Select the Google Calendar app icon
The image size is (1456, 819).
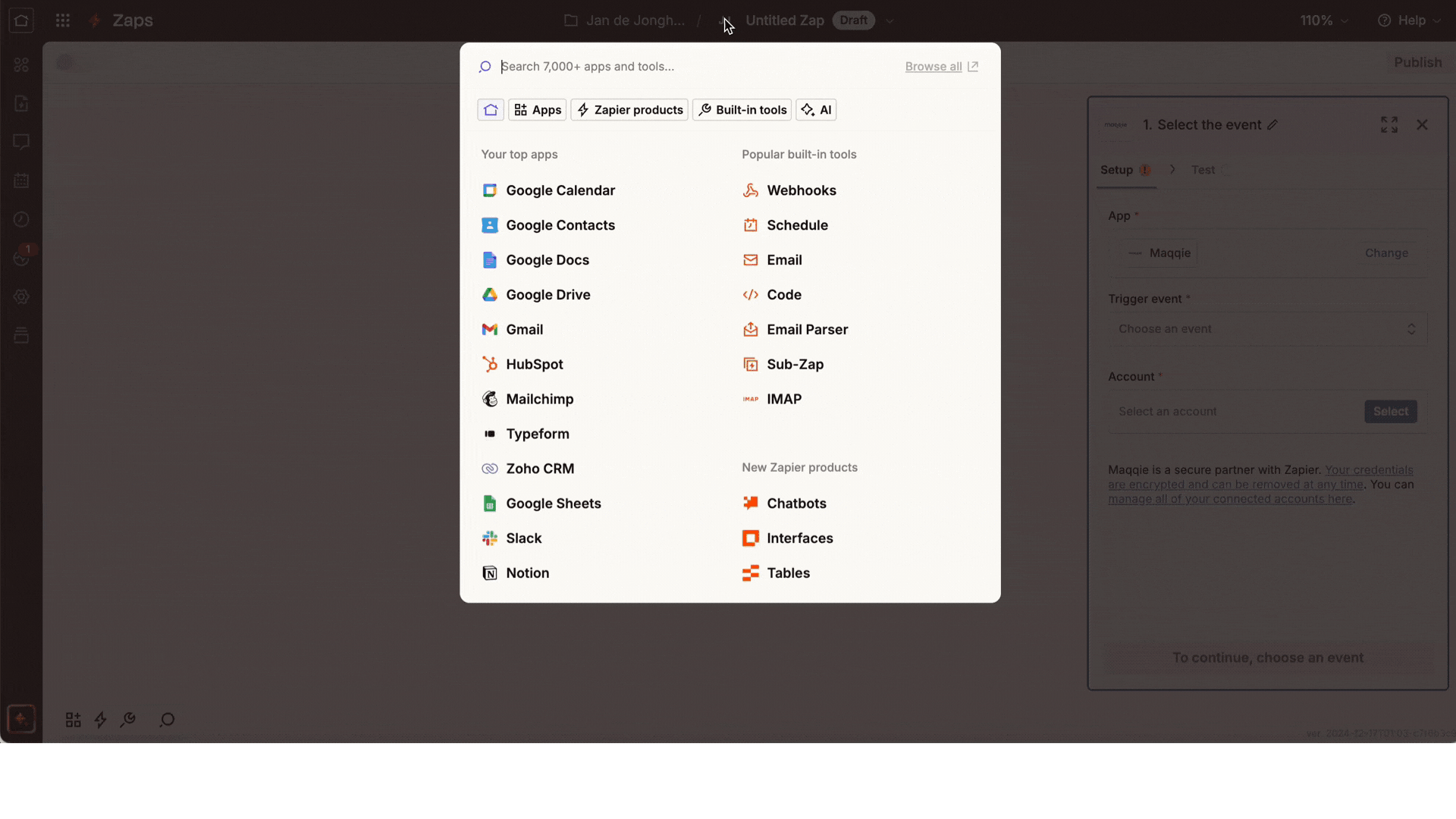490,190
